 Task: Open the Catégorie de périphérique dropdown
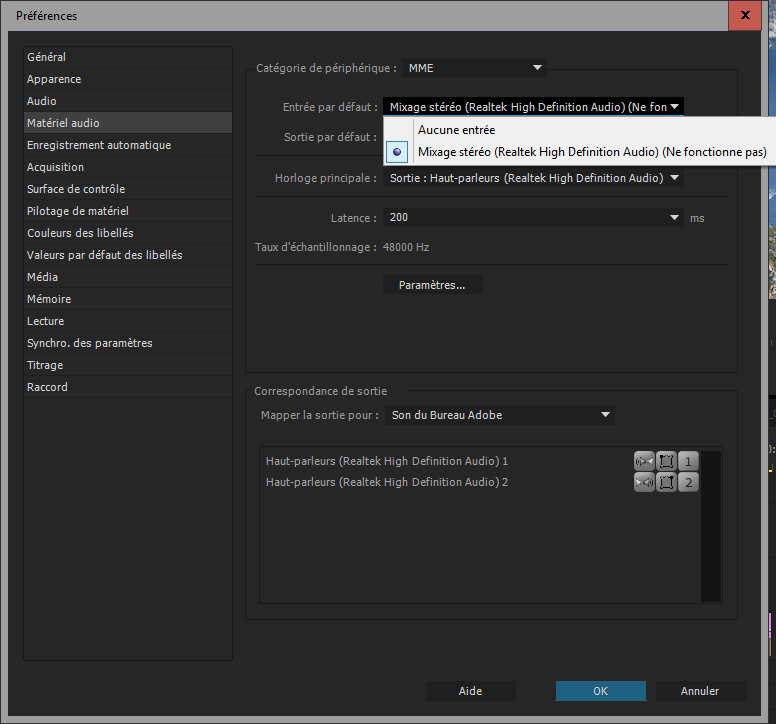coord(475,68)
